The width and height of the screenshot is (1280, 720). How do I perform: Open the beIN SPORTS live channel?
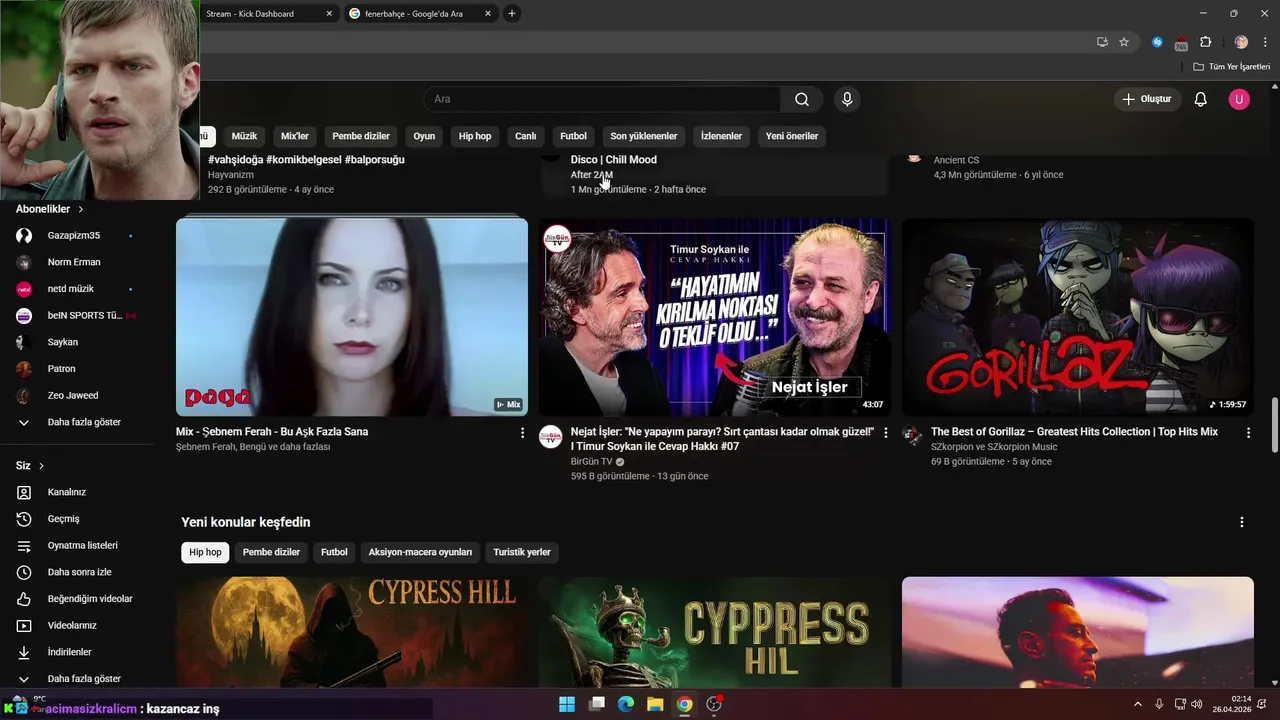(85, 316)
